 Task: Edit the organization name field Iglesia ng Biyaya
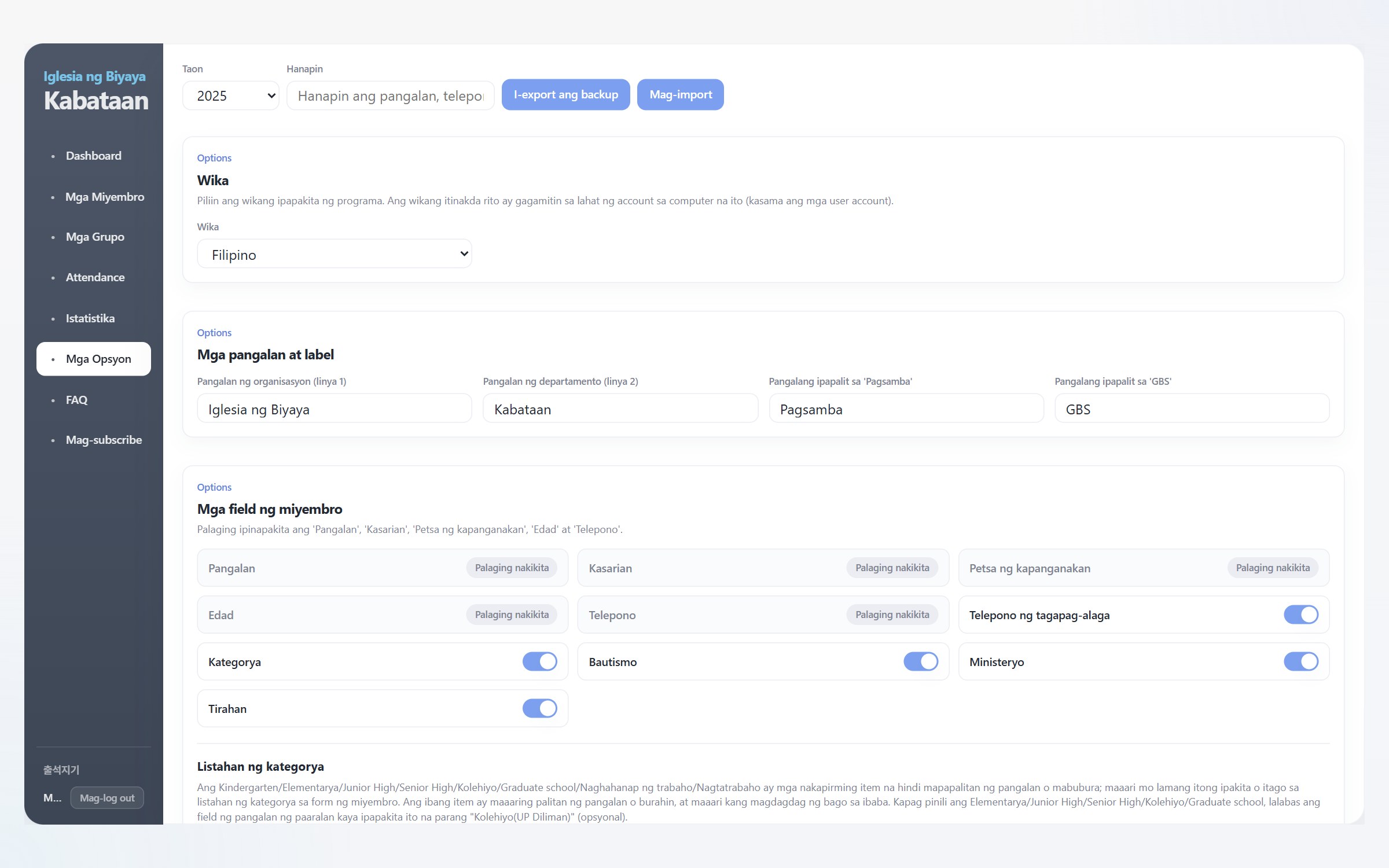pyautogui.click(x=335, y=409)
